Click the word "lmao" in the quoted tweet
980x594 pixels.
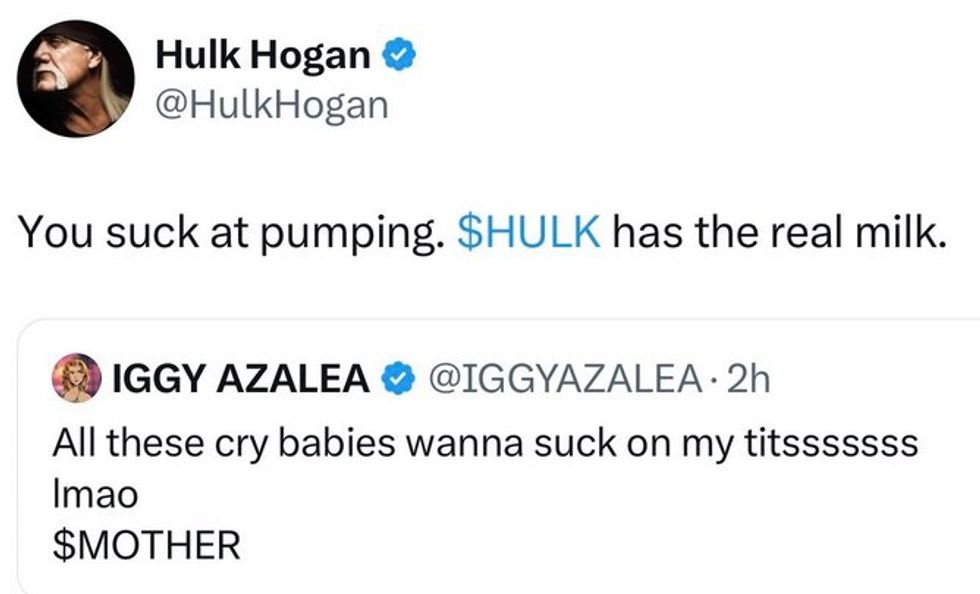(x=94, y=494)
